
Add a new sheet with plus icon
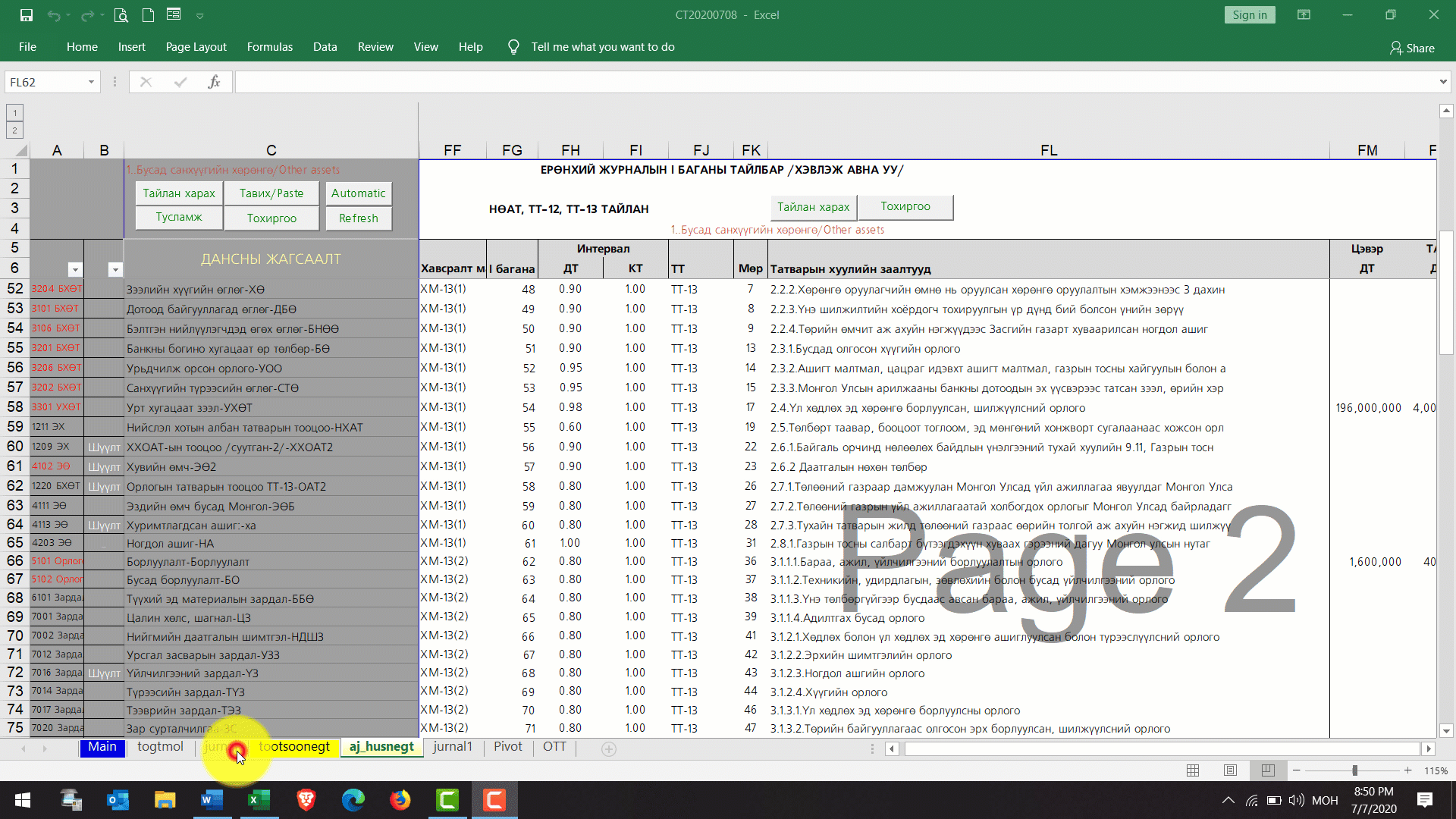(x=608, y=749)
